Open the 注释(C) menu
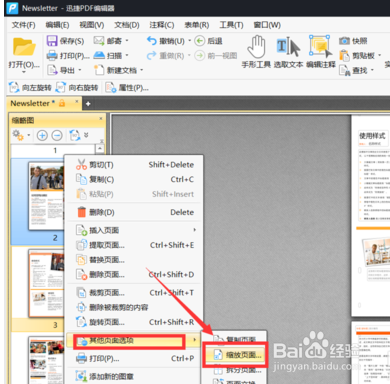This screenshot has width=390, height=384. (x=162, y=25)
